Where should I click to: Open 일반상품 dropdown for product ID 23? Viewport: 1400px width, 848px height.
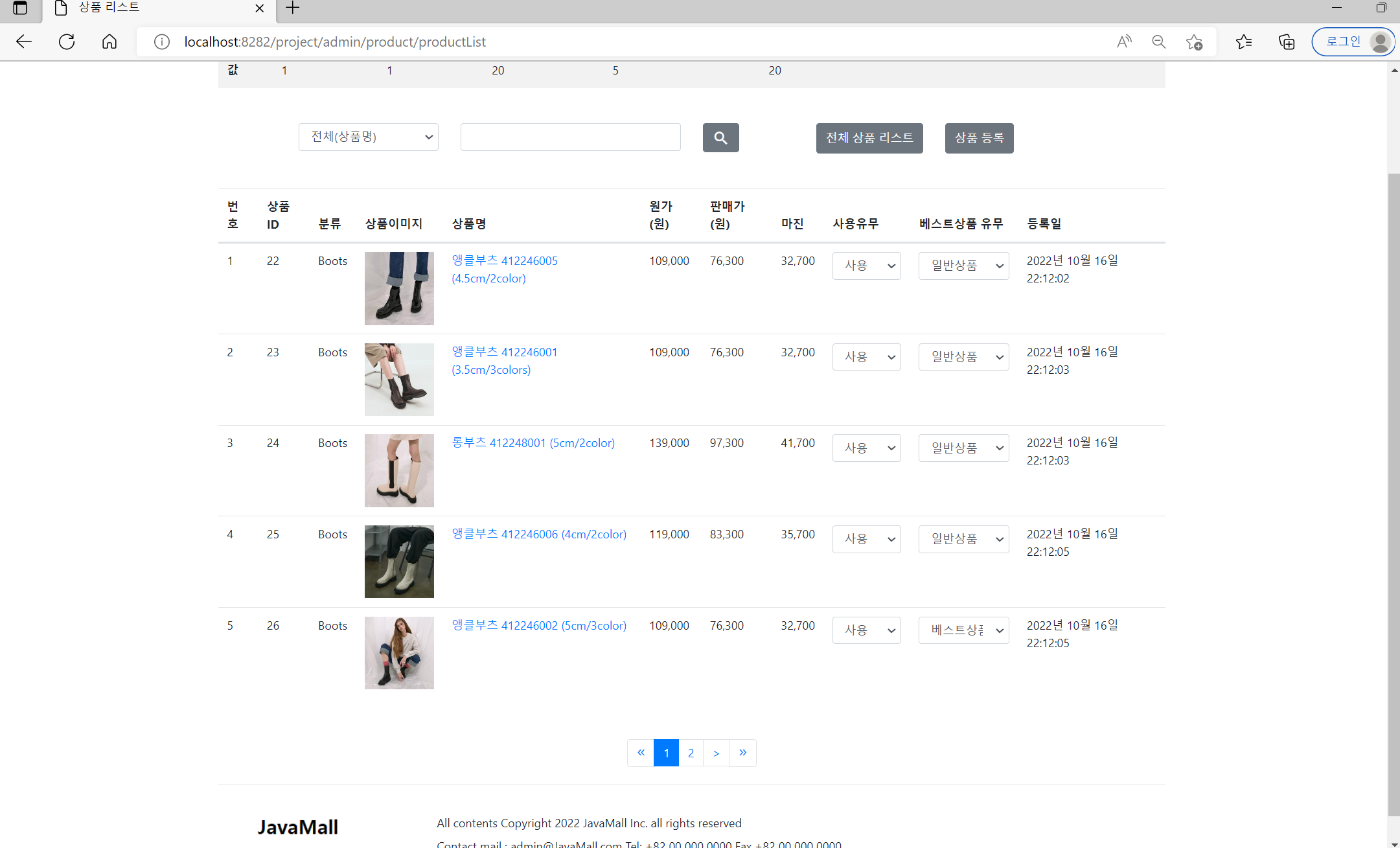click(963, 357)
